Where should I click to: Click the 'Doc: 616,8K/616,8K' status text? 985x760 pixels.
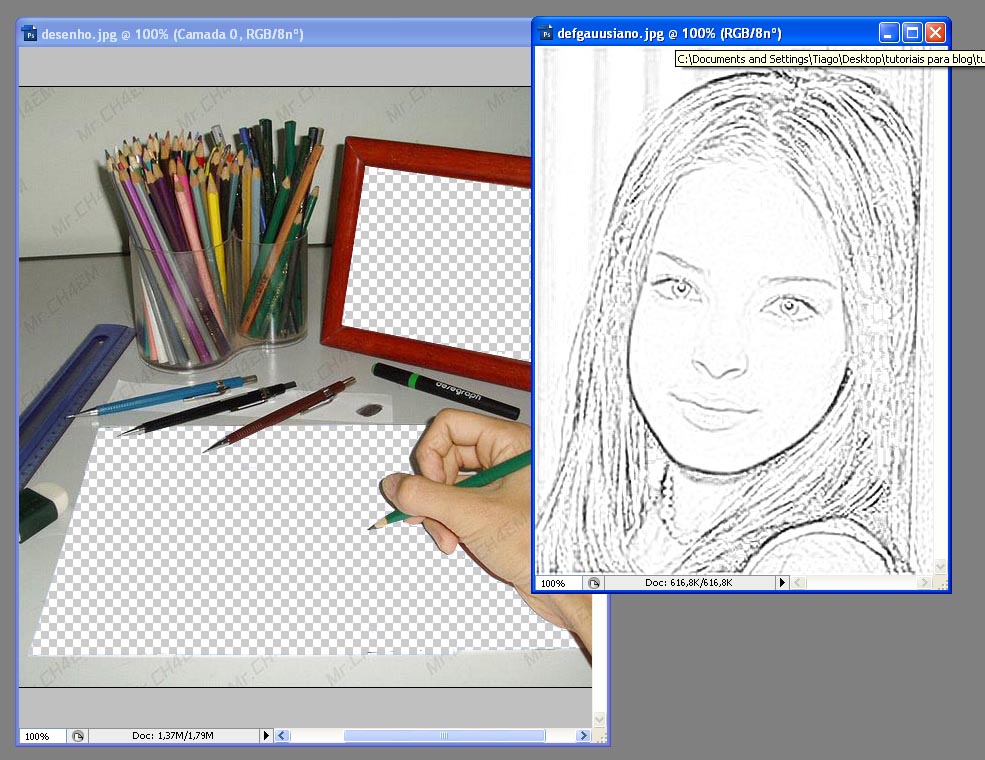[688, 583]
